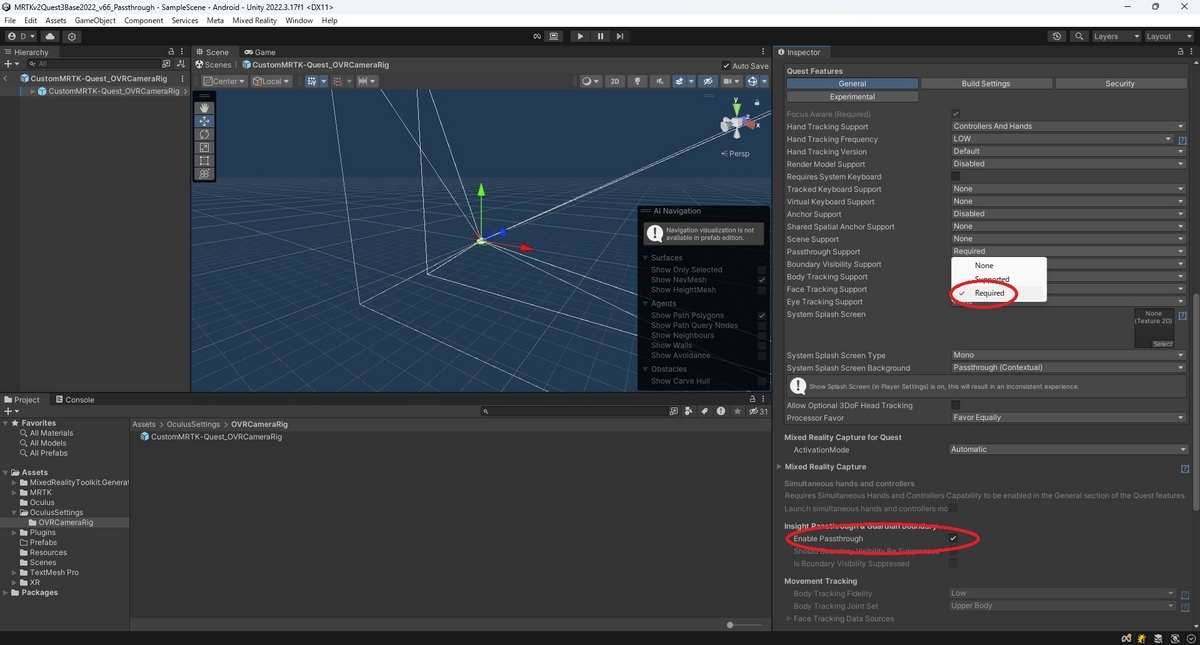
Task: Toggle Auto Save checkbox
Action: click(x=726, y=66)
